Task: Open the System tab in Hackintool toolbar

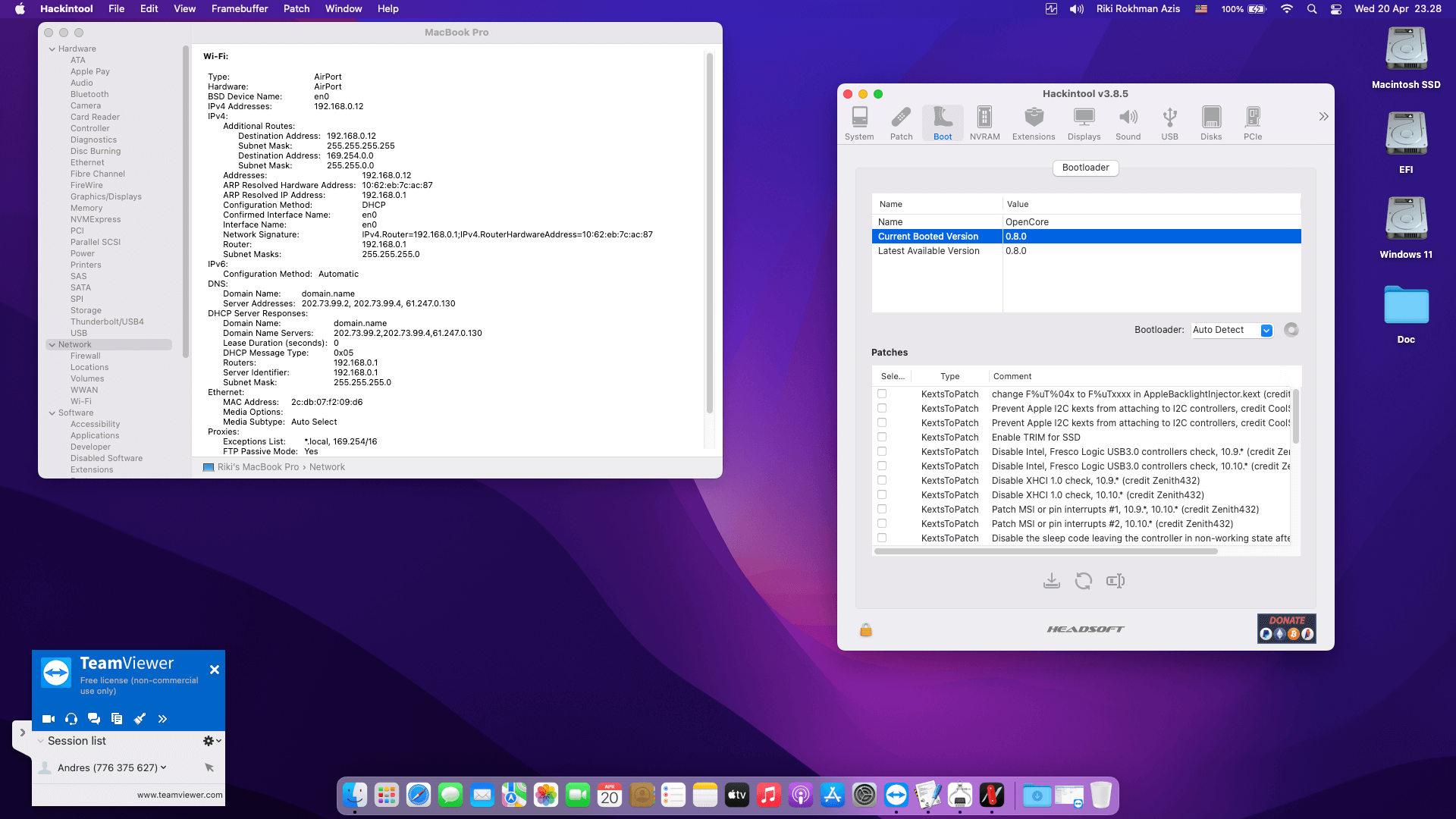Action: click(x=859, y=124)
